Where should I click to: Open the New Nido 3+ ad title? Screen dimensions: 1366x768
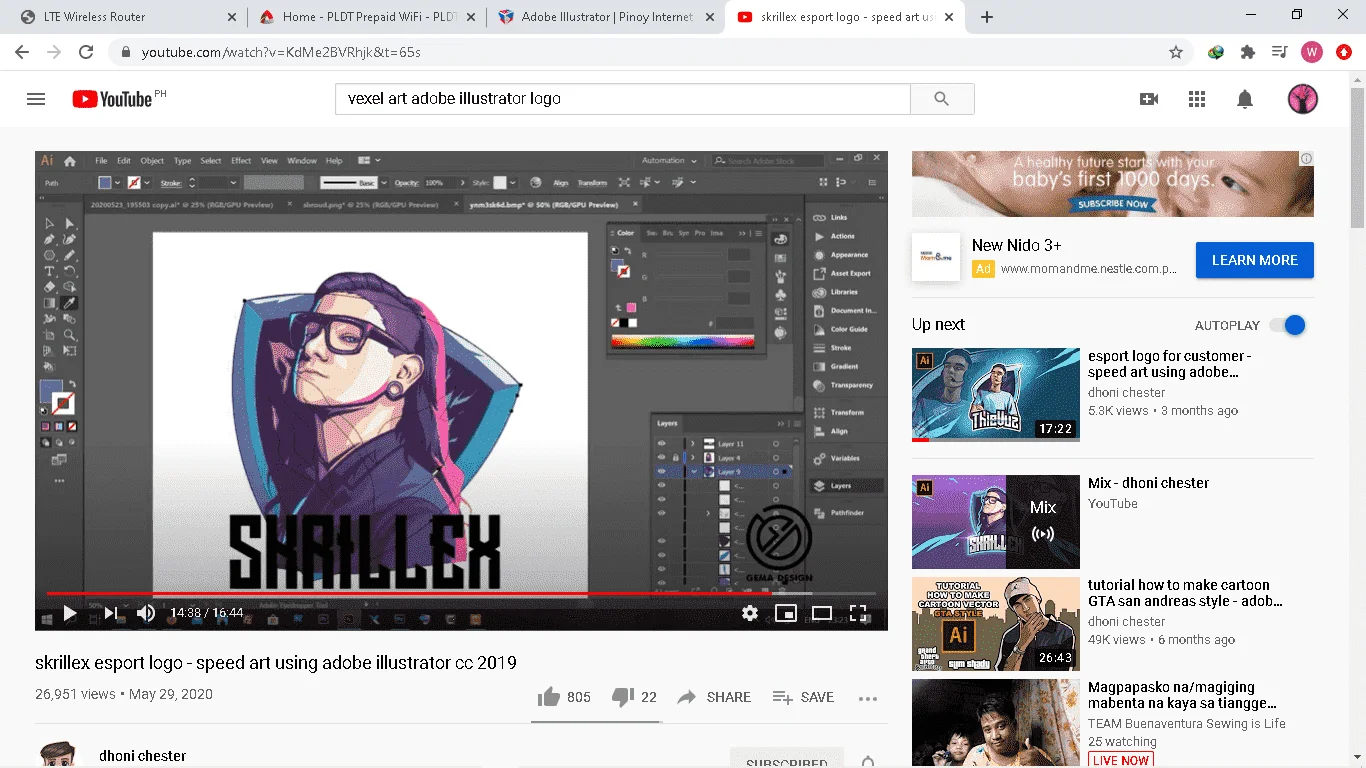coord(1016,245)
